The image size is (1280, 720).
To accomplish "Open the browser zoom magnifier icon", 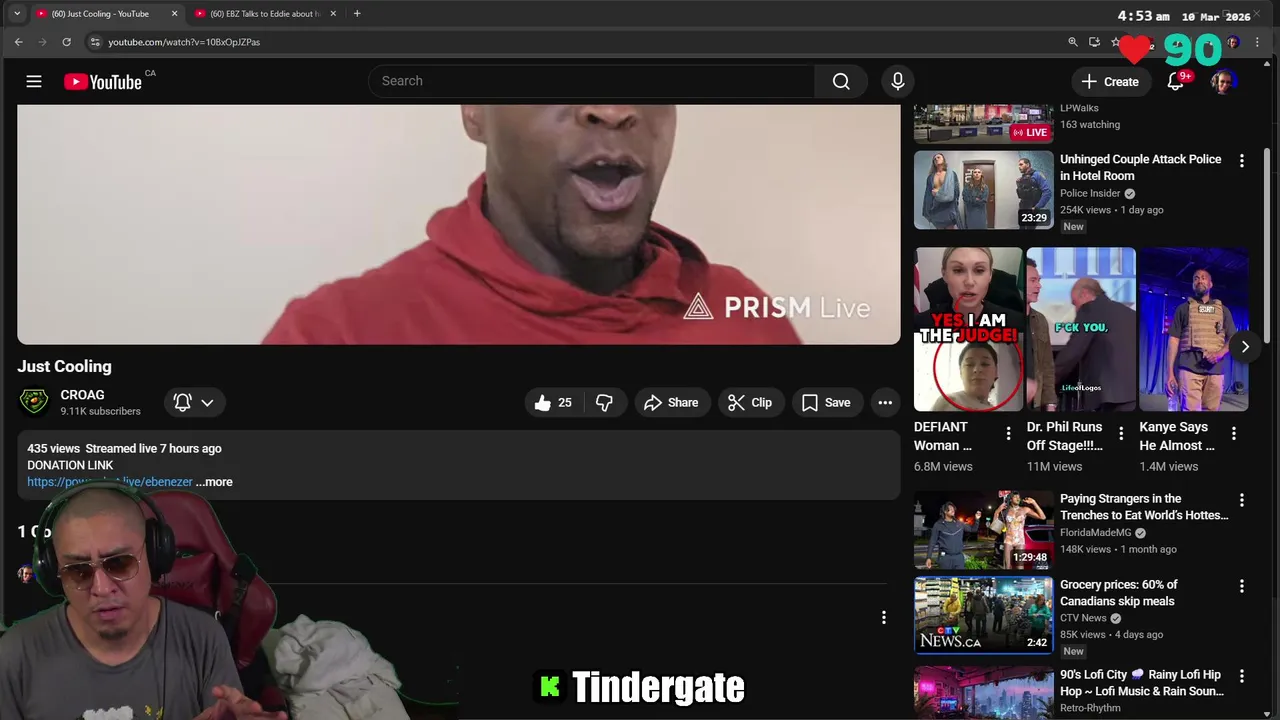I will pos(1073,42).
